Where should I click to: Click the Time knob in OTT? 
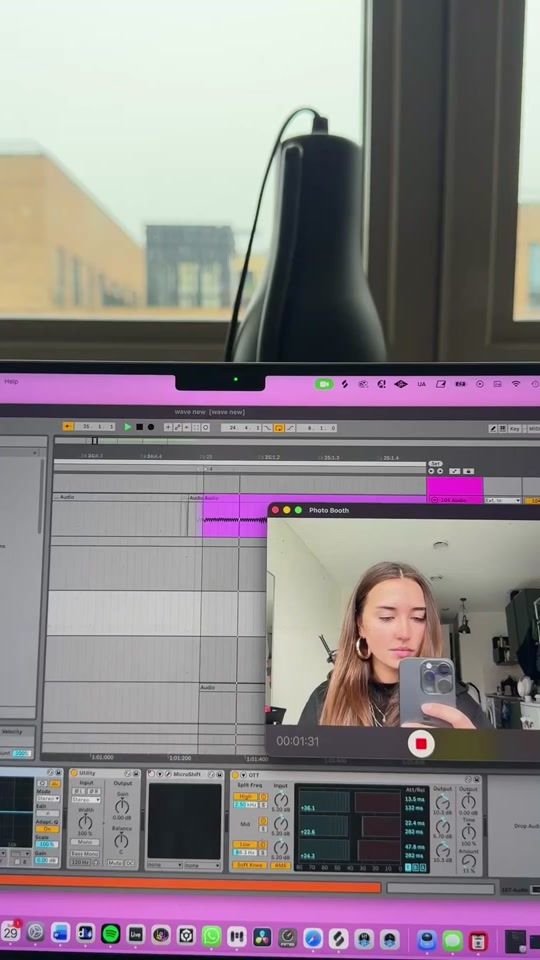pos(469,832)
